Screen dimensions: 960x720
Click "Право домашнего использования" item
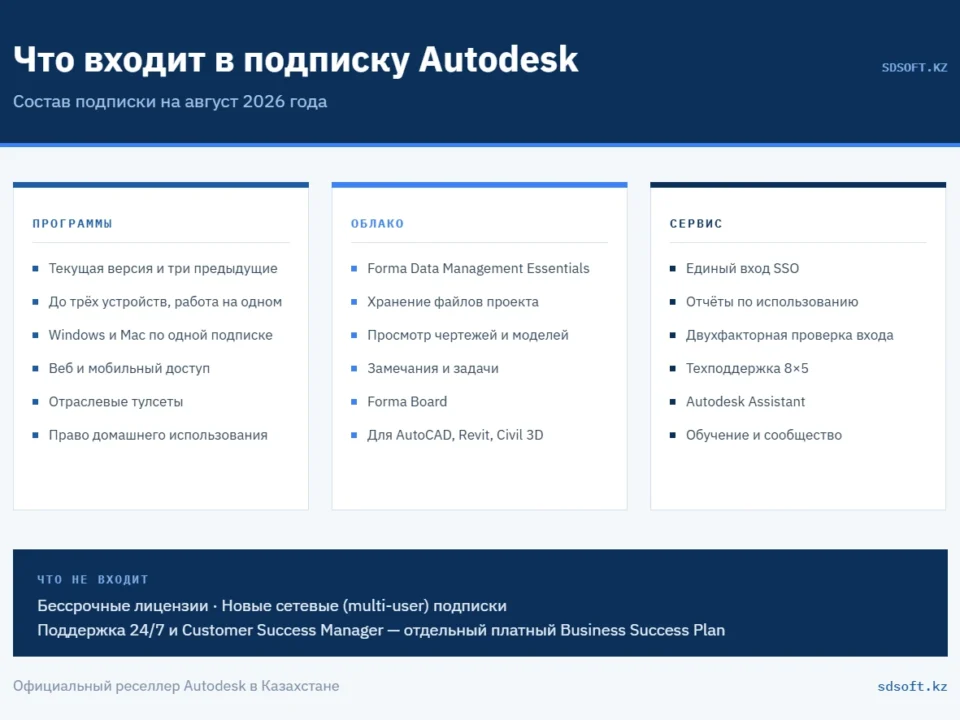coord(158,435)
